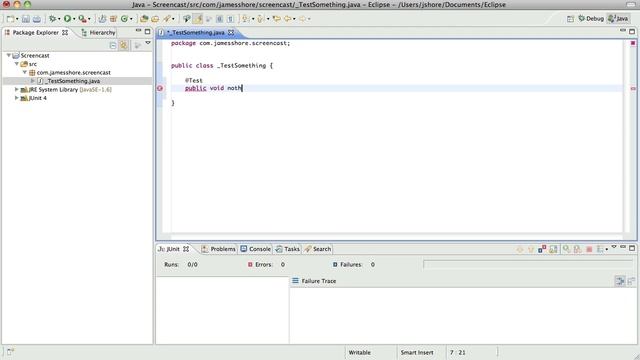Screen dimensions: 640x360
Task: Open dropdown arrow beside Run icon
Action: (x=74, y=19)
